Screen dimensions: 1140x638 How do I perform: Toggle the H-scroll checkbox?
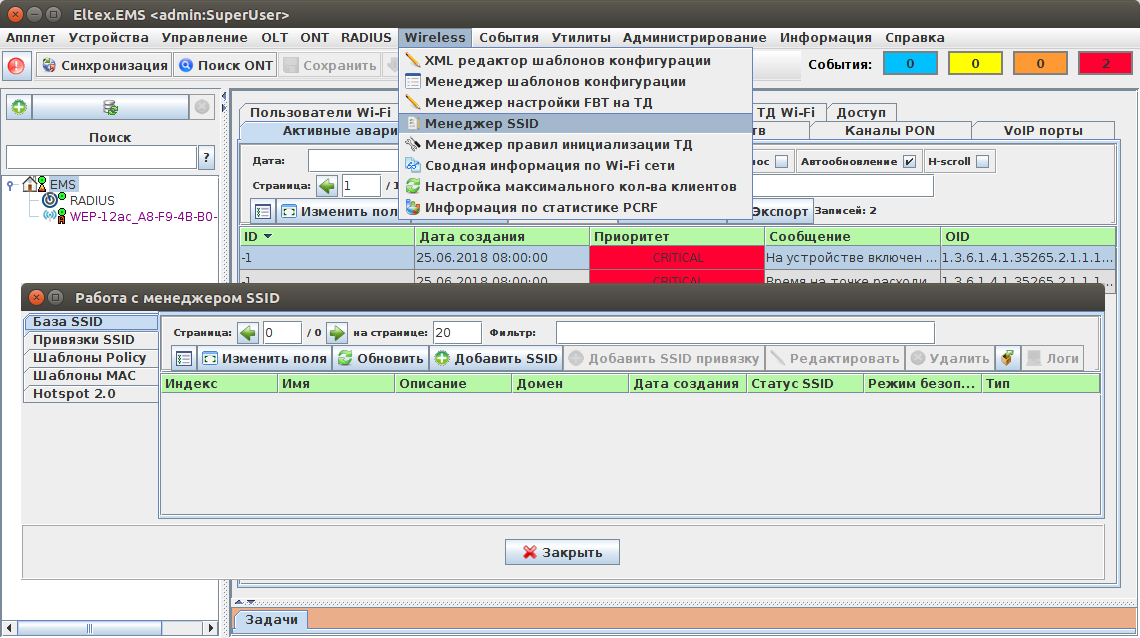[x=982, y=161]
